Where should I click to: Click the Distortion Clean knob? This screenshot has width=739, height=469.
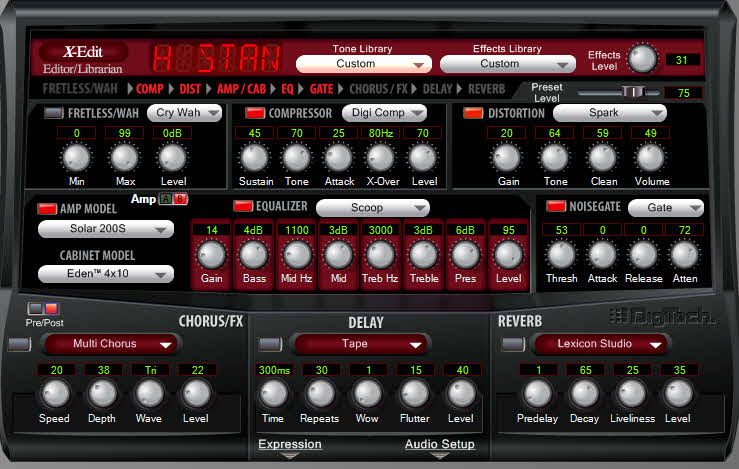603,157
